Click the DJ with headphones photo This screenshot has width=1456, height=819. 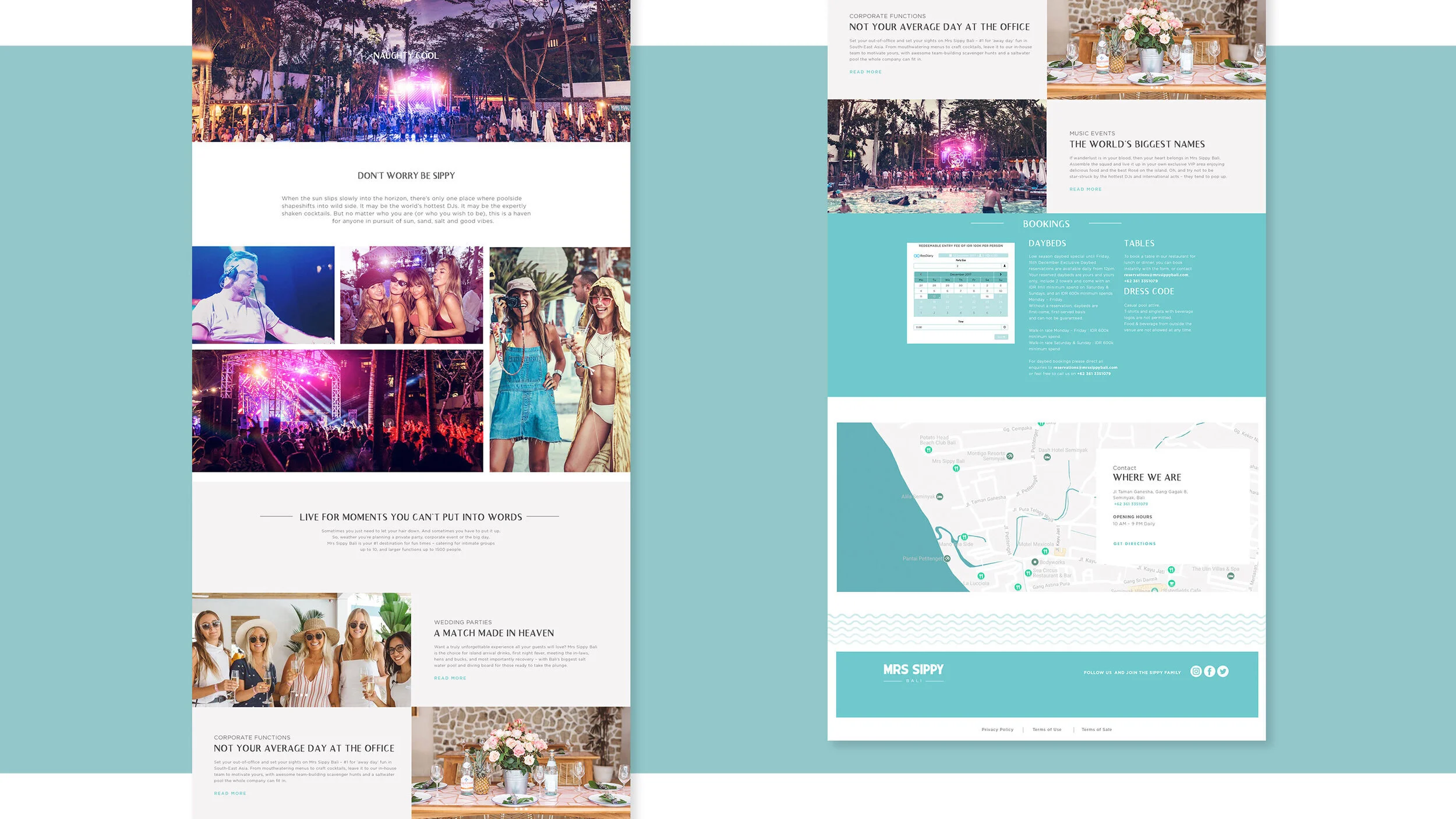263,295
